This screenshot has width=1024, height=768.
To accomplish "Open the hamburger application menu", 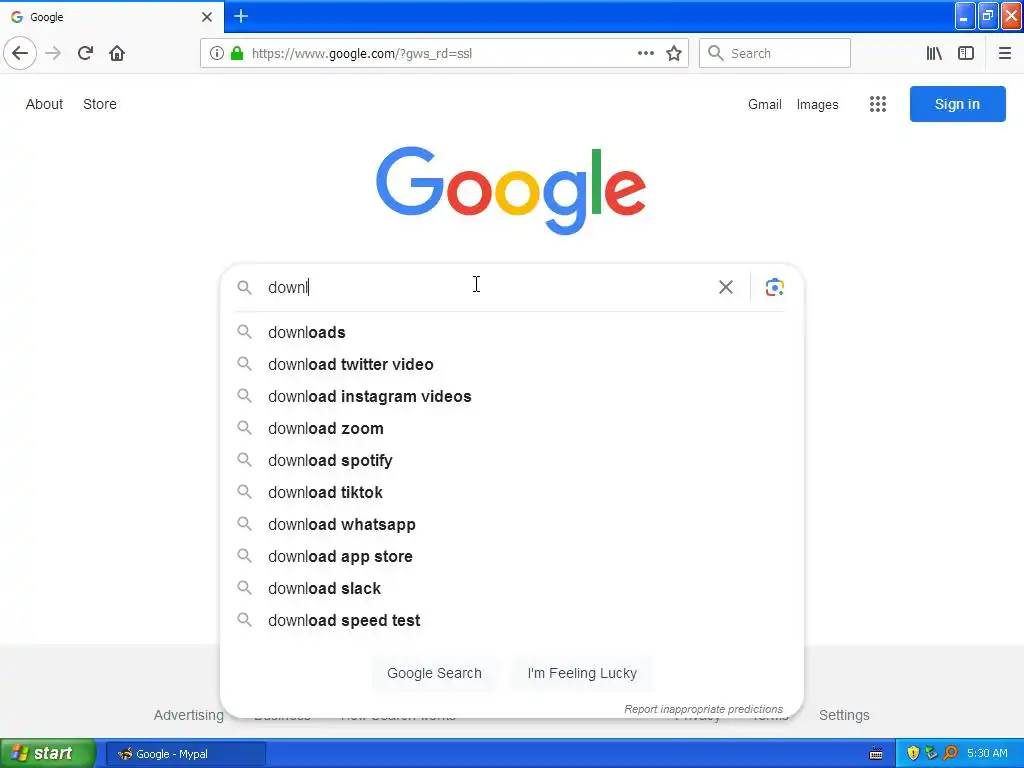I will point(1005,53).
